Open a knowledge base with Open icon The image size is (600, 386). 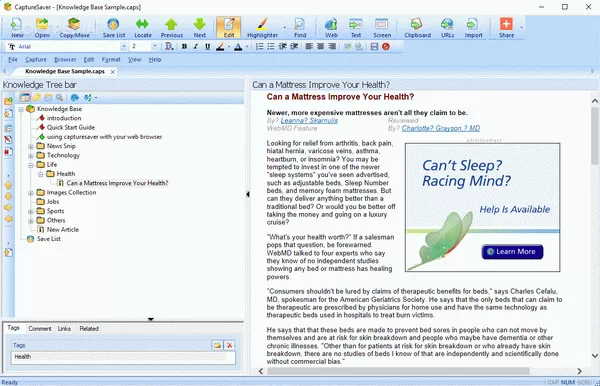click(x=42, y=28)
